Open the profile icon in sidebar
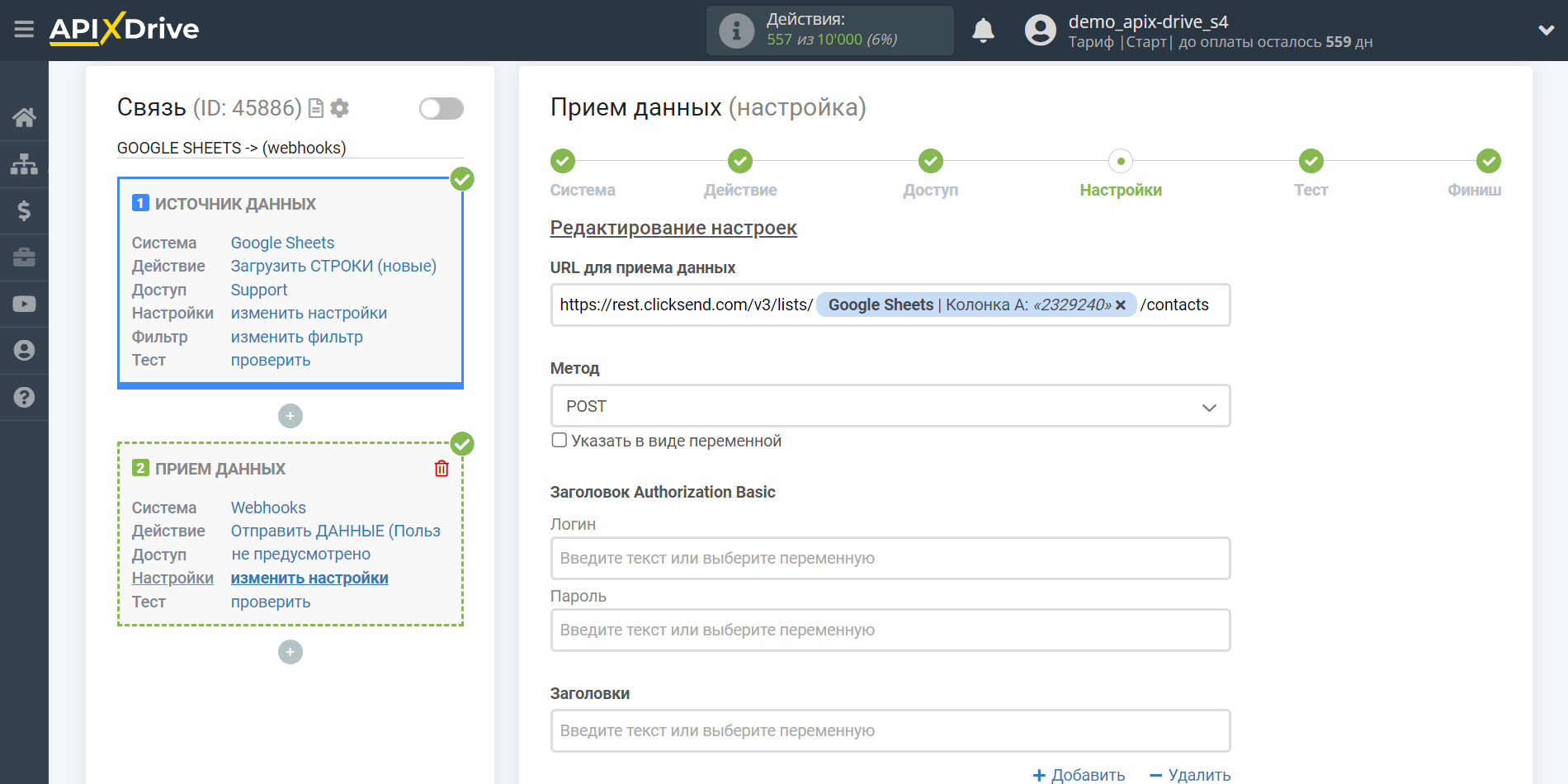Image resolution: width=1568 pixels, height=784 pixels. click(24, 350)
